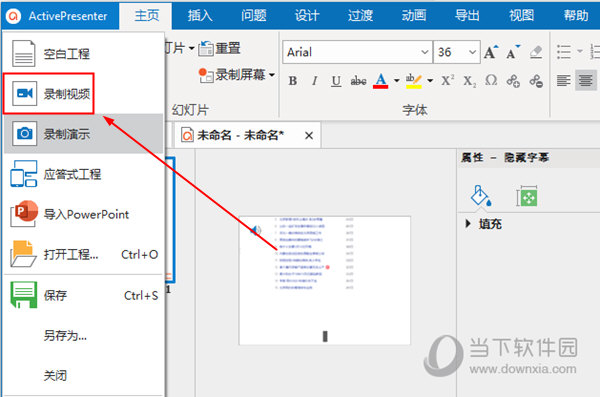Switch to the 视图 ribbon tab

pyautogui.click(x=521, y=16)
